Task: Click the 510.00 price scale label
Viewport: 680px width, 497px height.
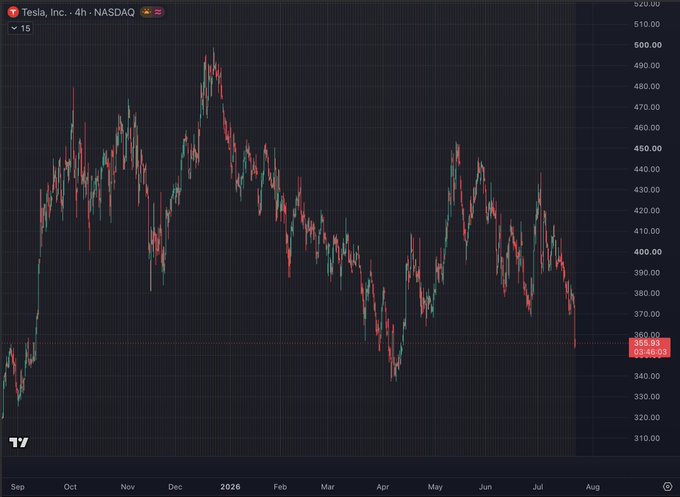Action: click(x=647, y=24)
